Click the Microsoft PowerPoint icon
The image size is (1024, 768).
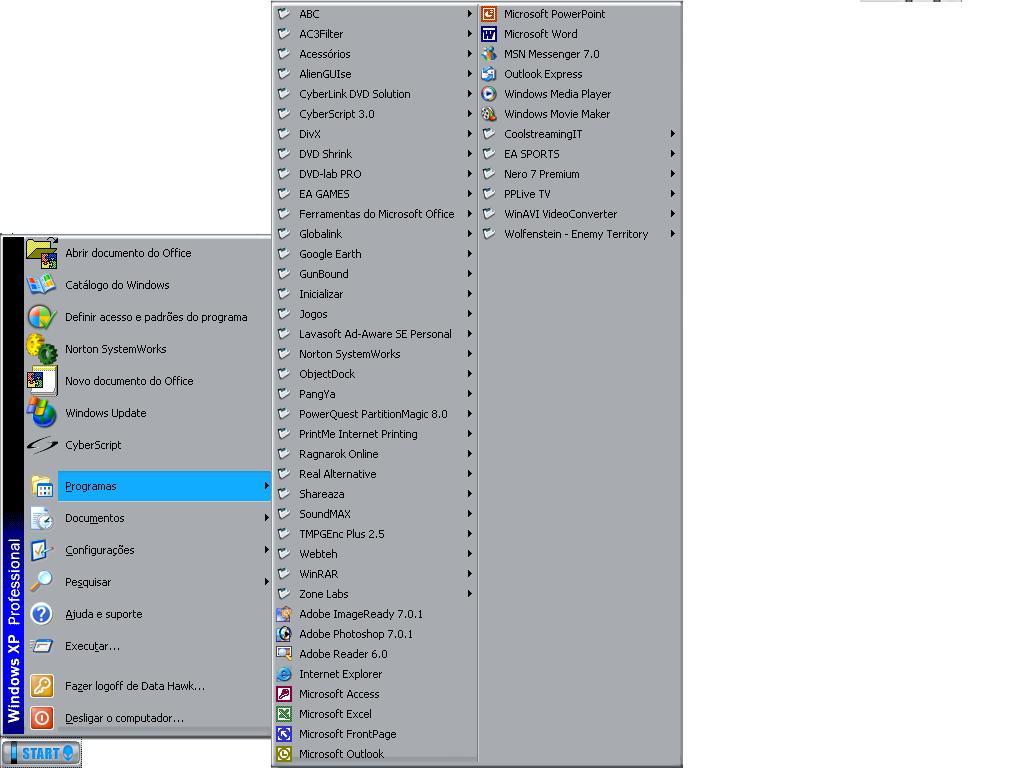[489, 14]
